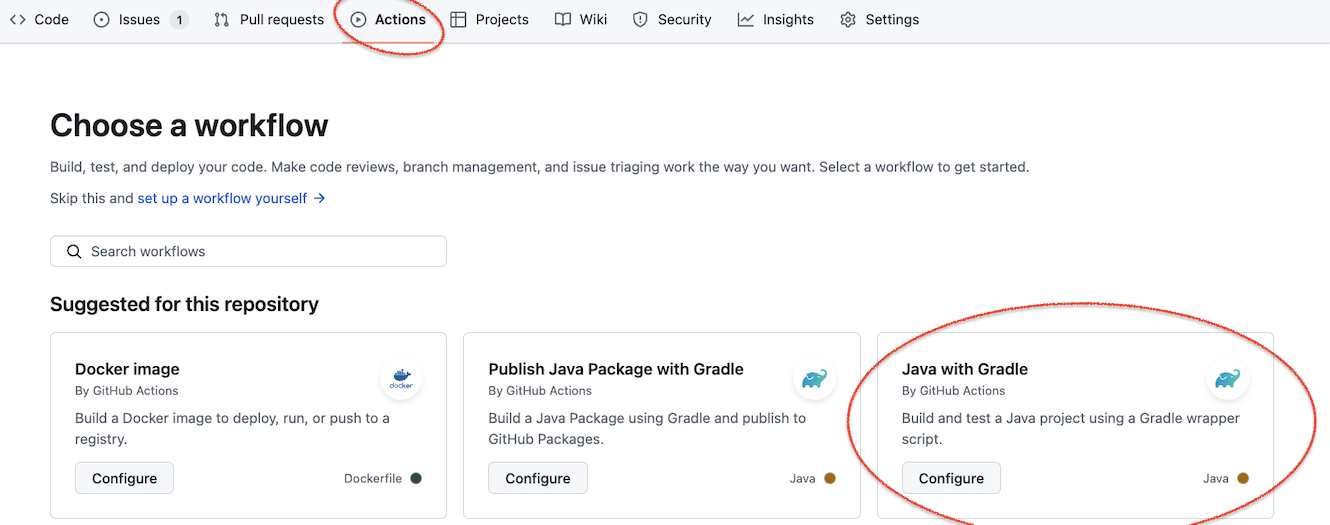
Task: Click the Java with Gradle description text
Action: click(x=1070, y=428)
